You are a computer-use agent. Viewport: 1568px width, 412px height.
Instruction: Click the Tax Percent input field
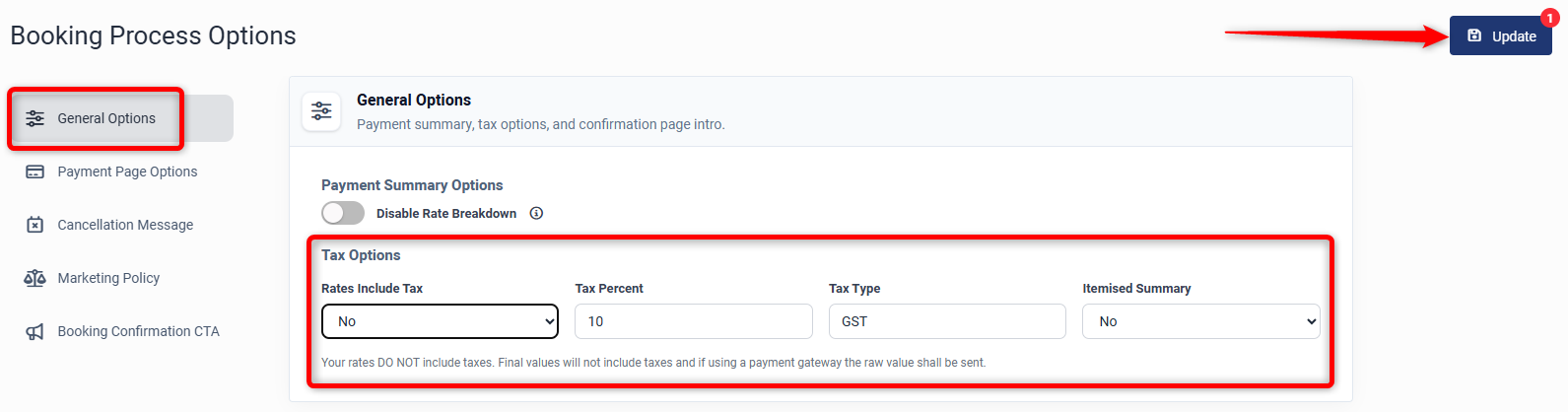point(694,321)
